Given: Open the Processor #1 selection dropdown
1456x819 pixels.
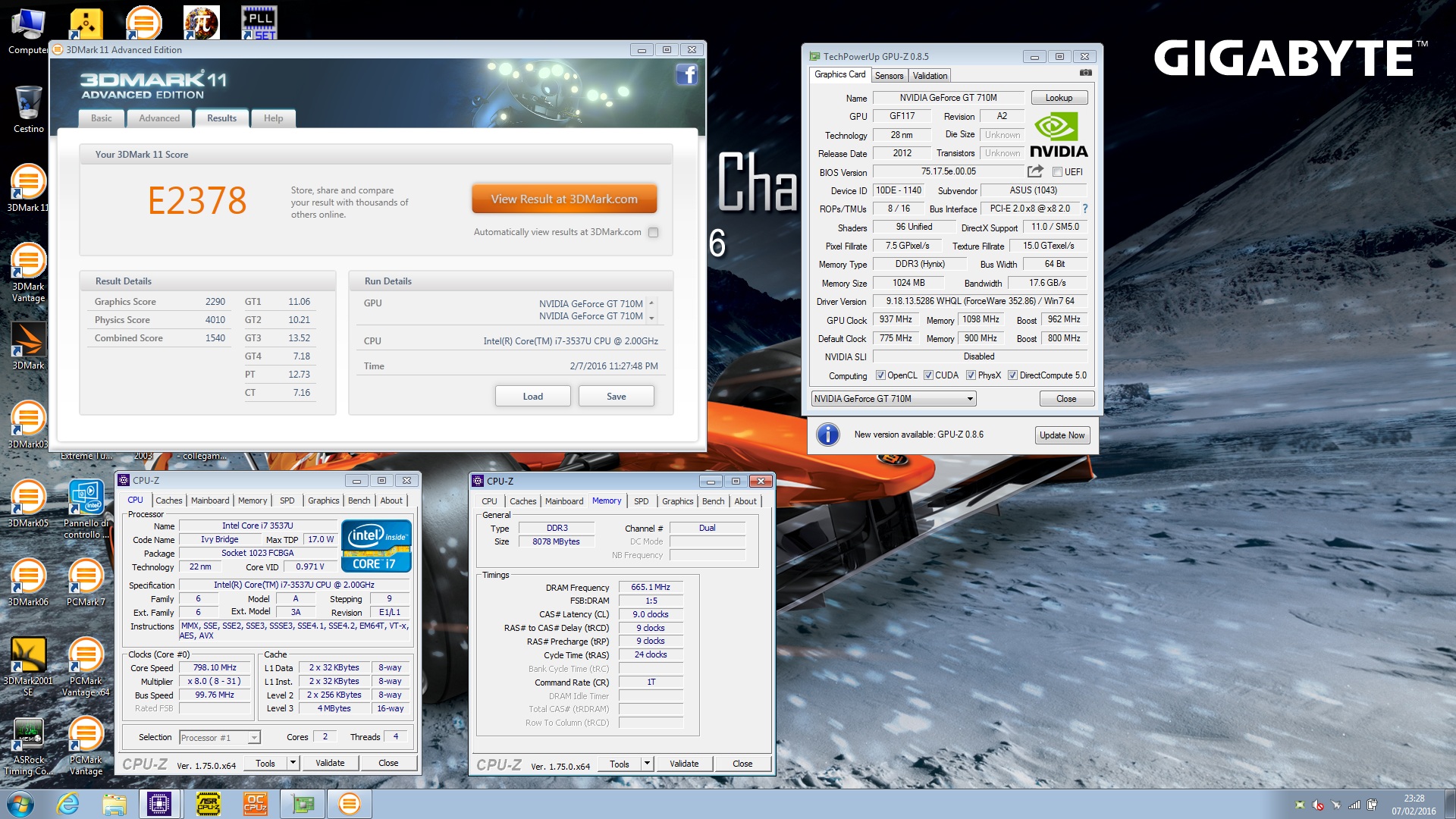Looking at the screenshot, I should coord(220,737).
